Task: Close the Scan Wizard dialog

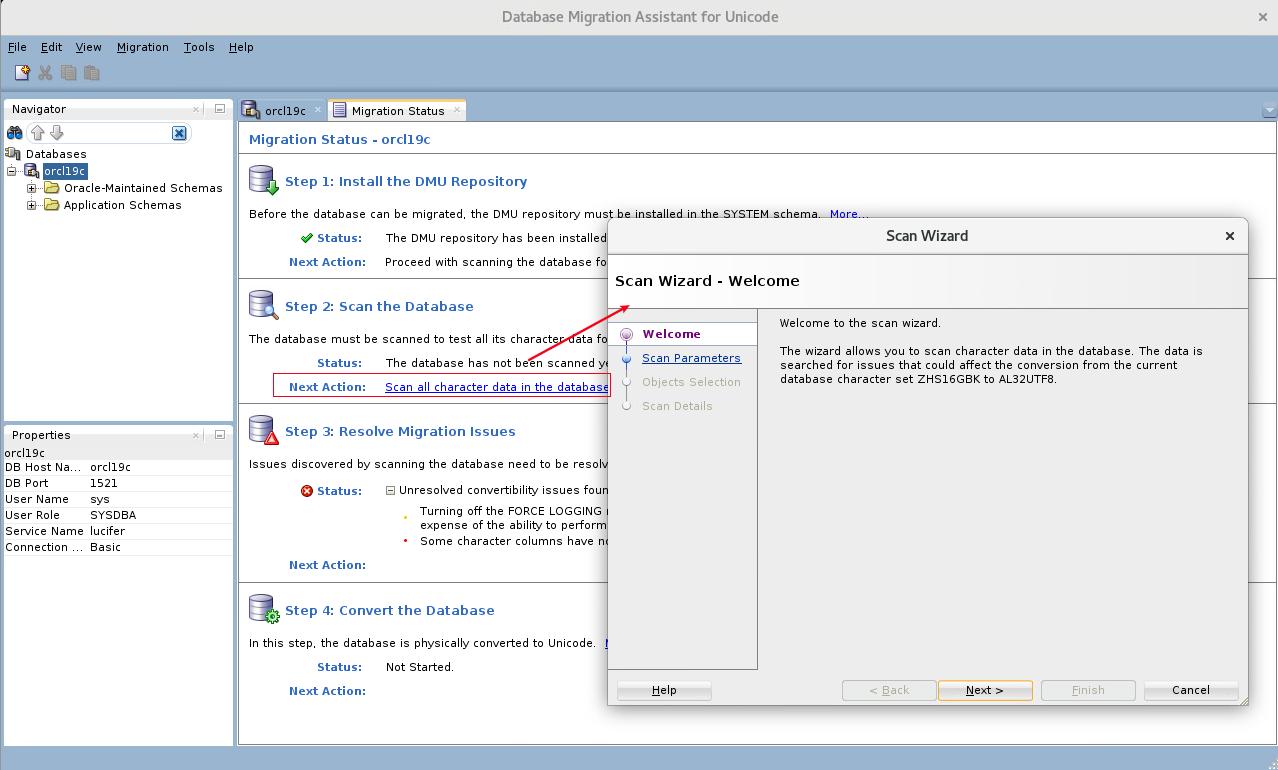Action: pos(1230,236)
